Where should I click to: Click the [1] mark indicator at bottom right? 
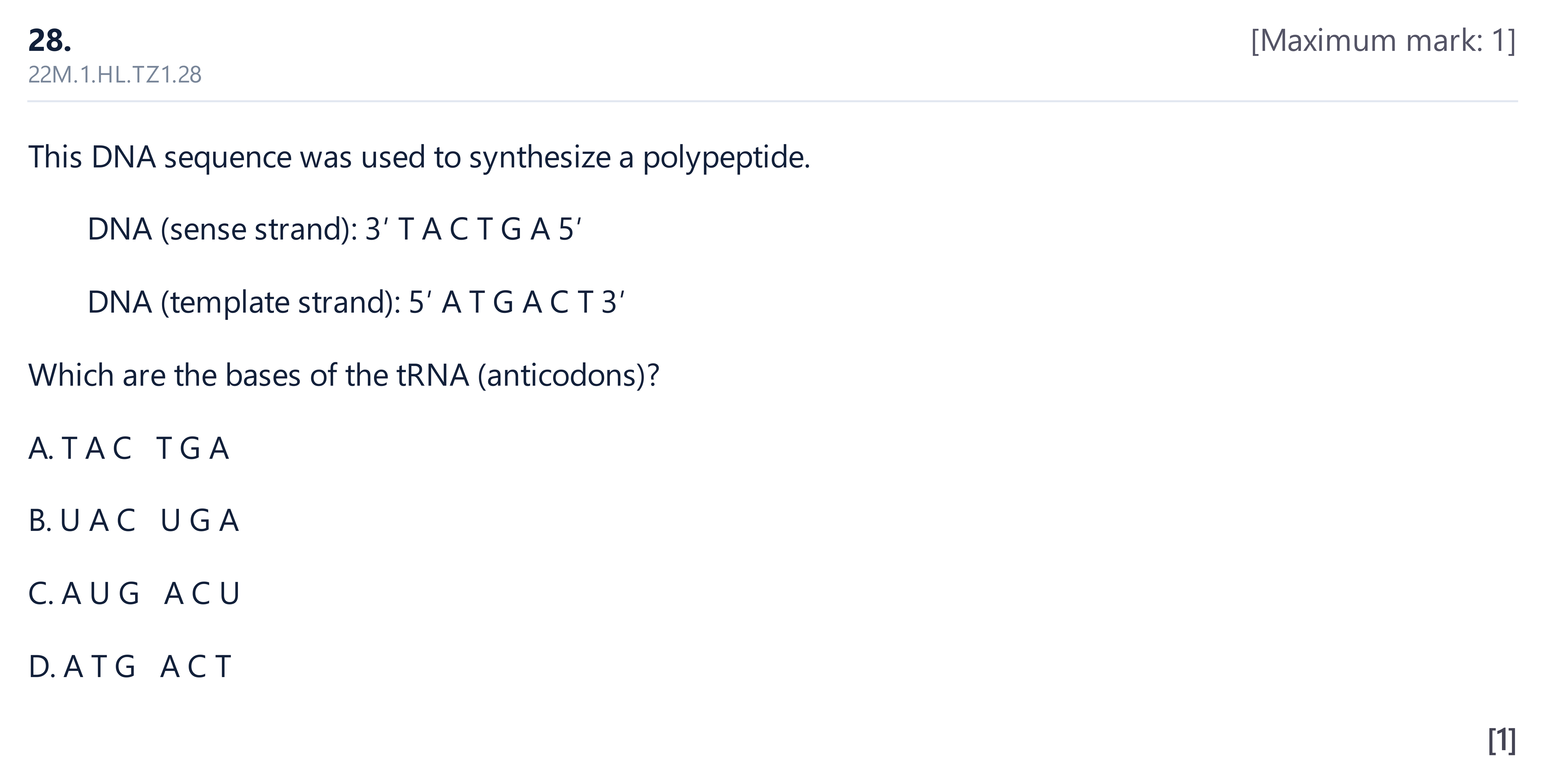pos(1502,740)
